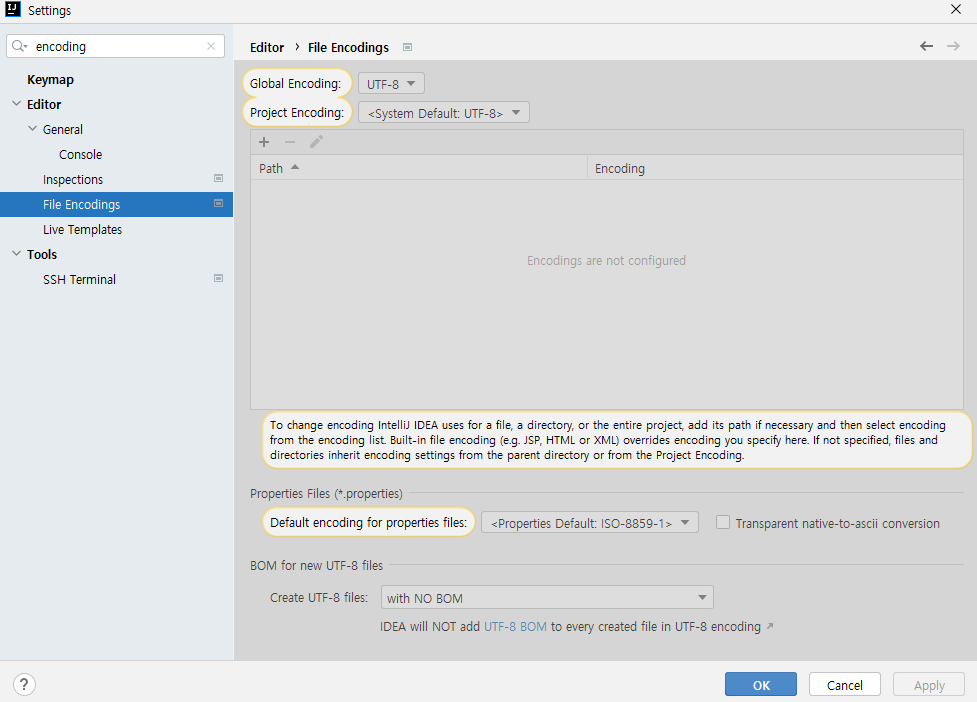
Task: Click 'Properties Files (*.properties)' section heading
Action: point(326,493)
